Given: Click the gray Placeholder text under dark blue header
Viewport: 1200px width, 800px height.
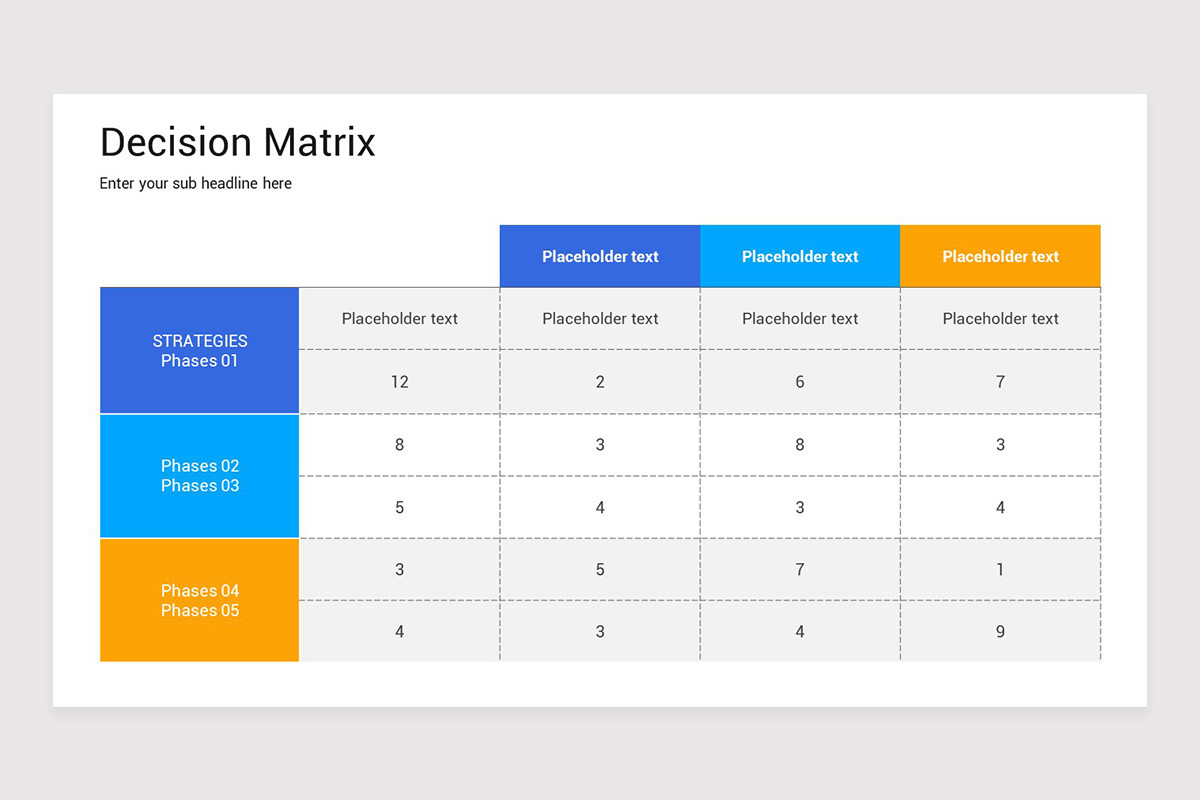Looking at the screenshot, I should pyautogui.click(x=600, y=319).
